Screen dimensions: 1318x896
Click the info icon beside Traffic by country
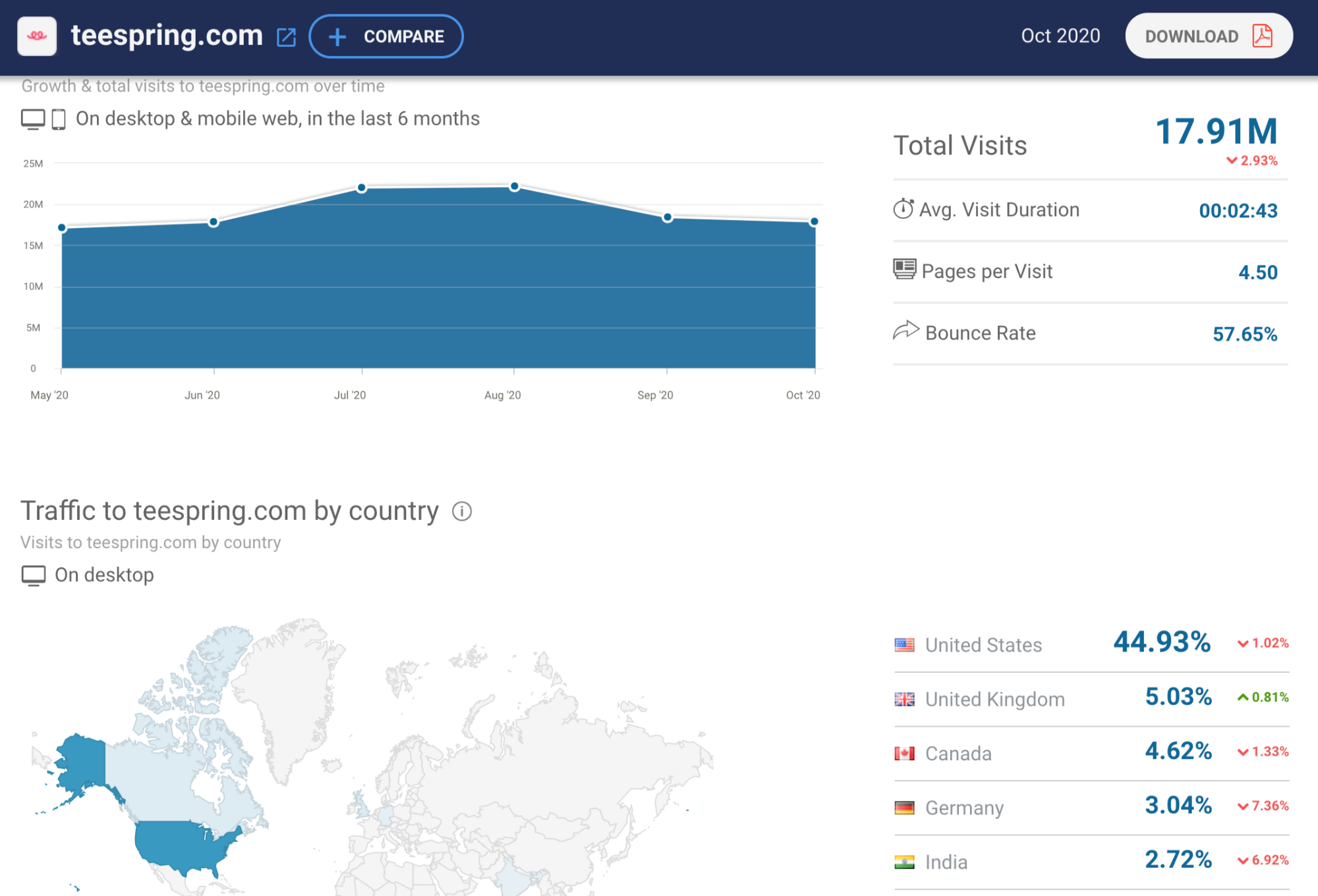pos(462,511)
